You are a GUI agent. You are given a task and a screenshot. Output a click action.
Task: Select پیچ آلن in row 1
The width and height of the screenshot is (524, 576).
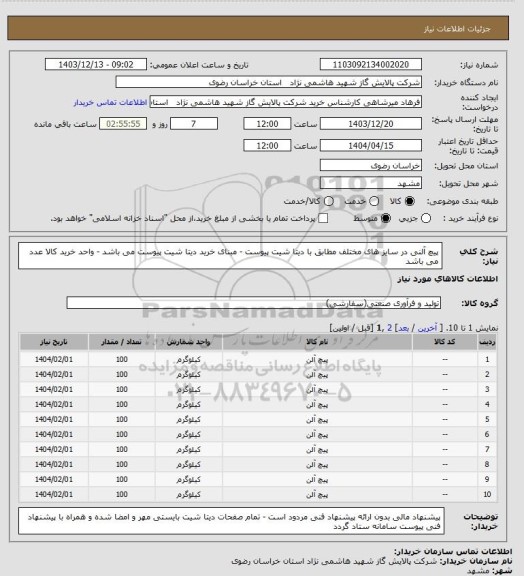pyautogui.click(x=317, y=360)
